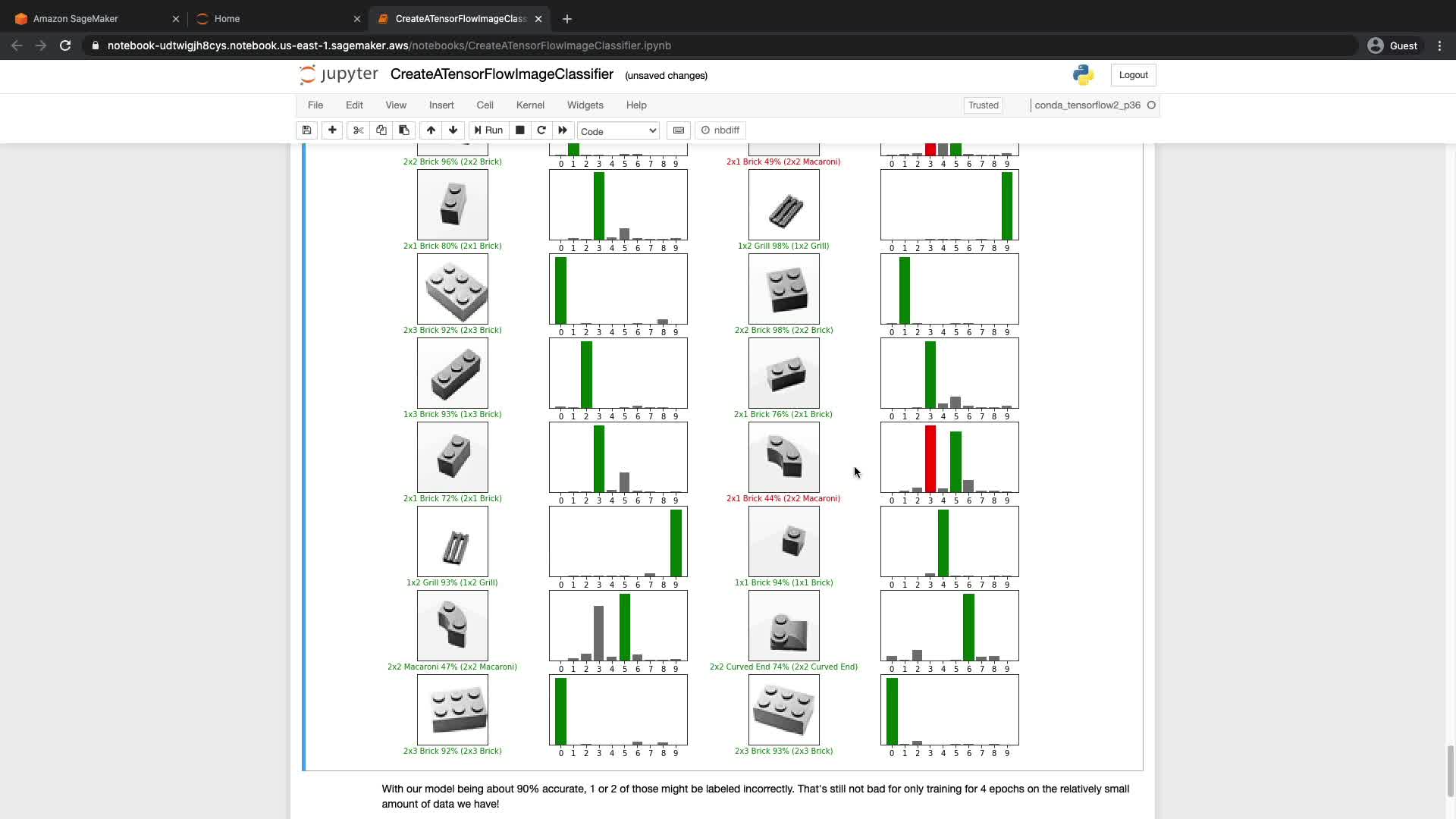This screenshot has width=1456, height=819.
Task: Move selected cell up arrow
Action: [x=431, y=130]
